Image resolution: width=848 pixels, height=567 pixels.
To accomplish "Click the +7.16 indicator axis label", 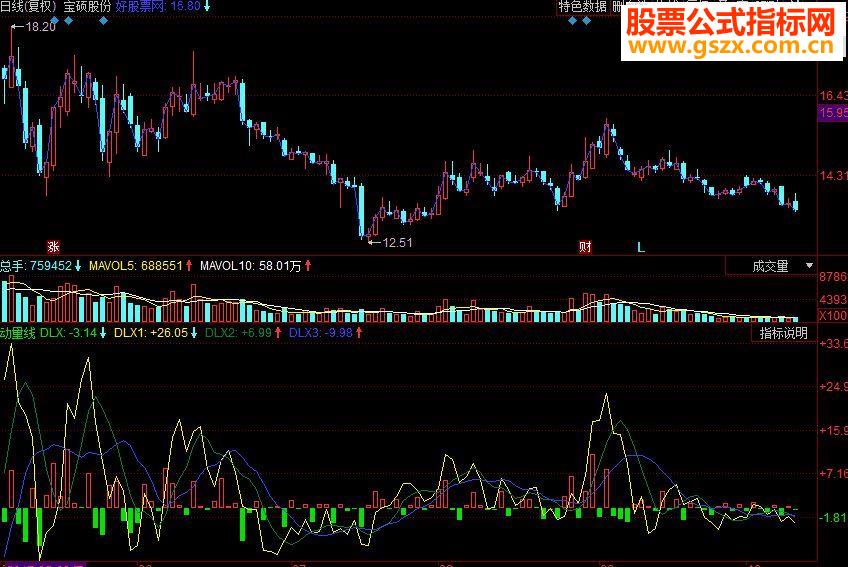I will click(833, 474).
